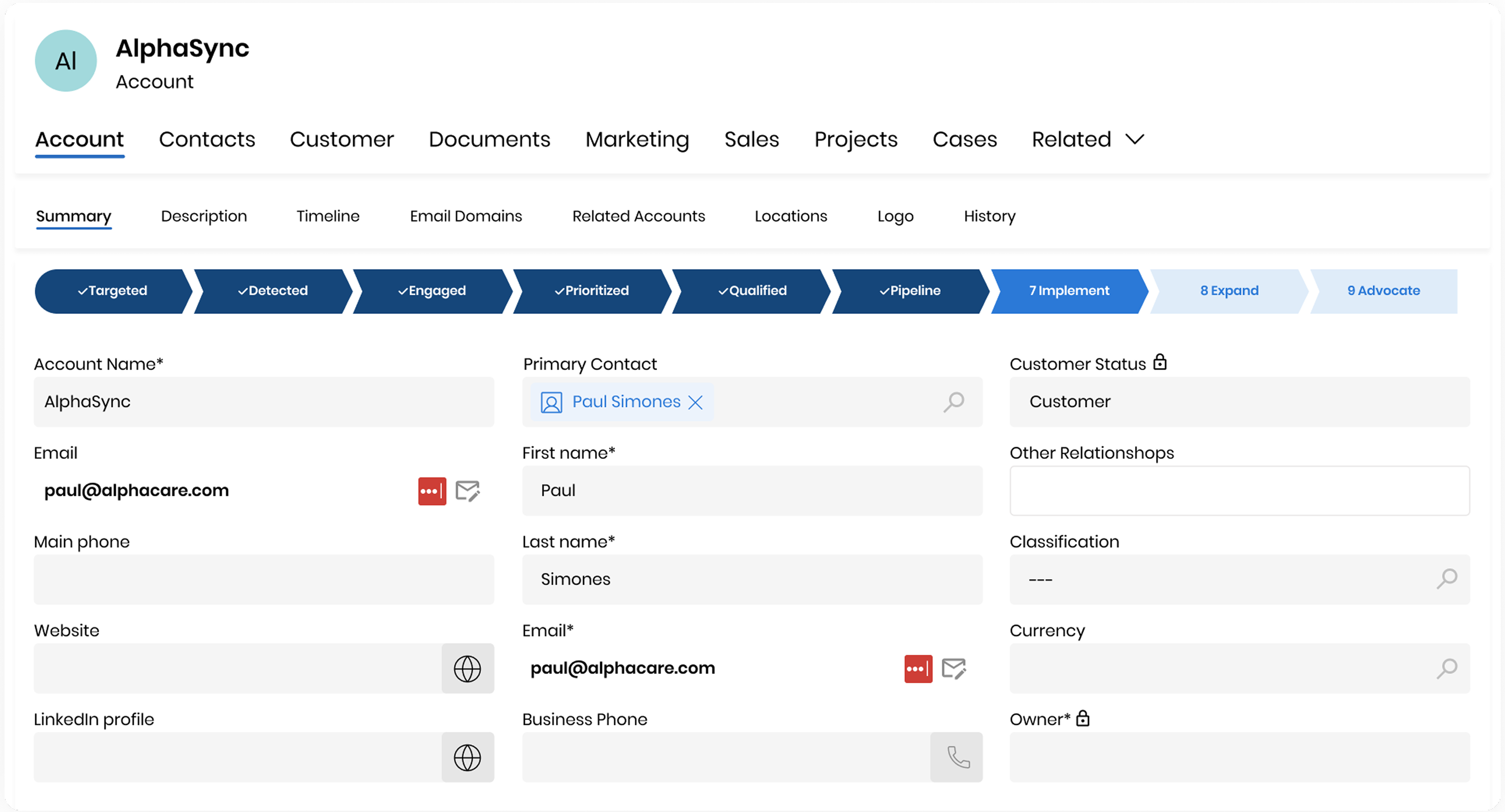Open the Contacts tab

(x=207, y=140)
